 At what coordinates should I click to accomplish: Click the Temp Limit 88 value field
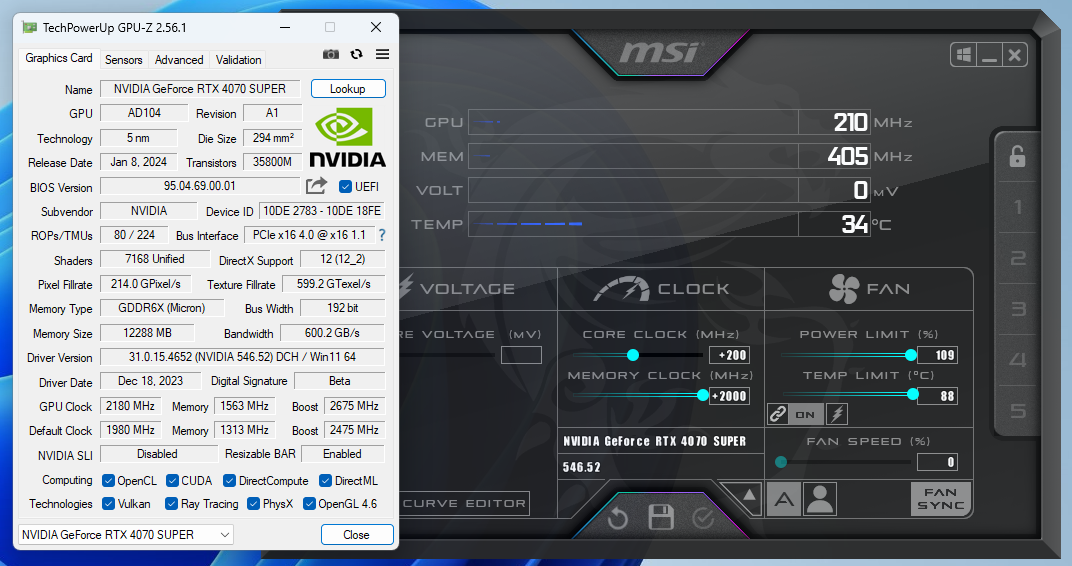click(x=937, y=396)
